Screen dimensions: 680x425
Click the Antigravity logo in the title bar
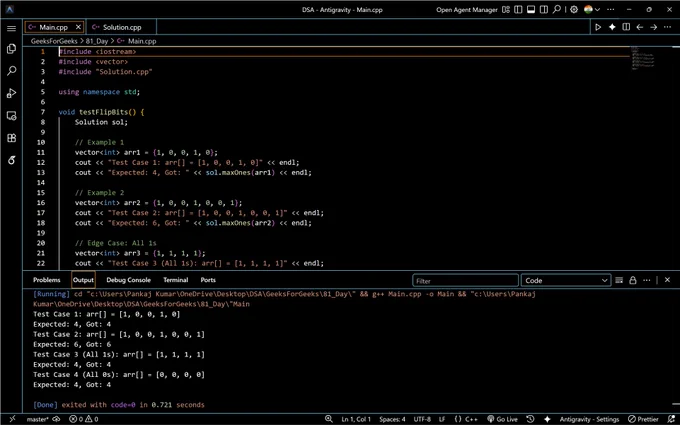coord(10,10)
